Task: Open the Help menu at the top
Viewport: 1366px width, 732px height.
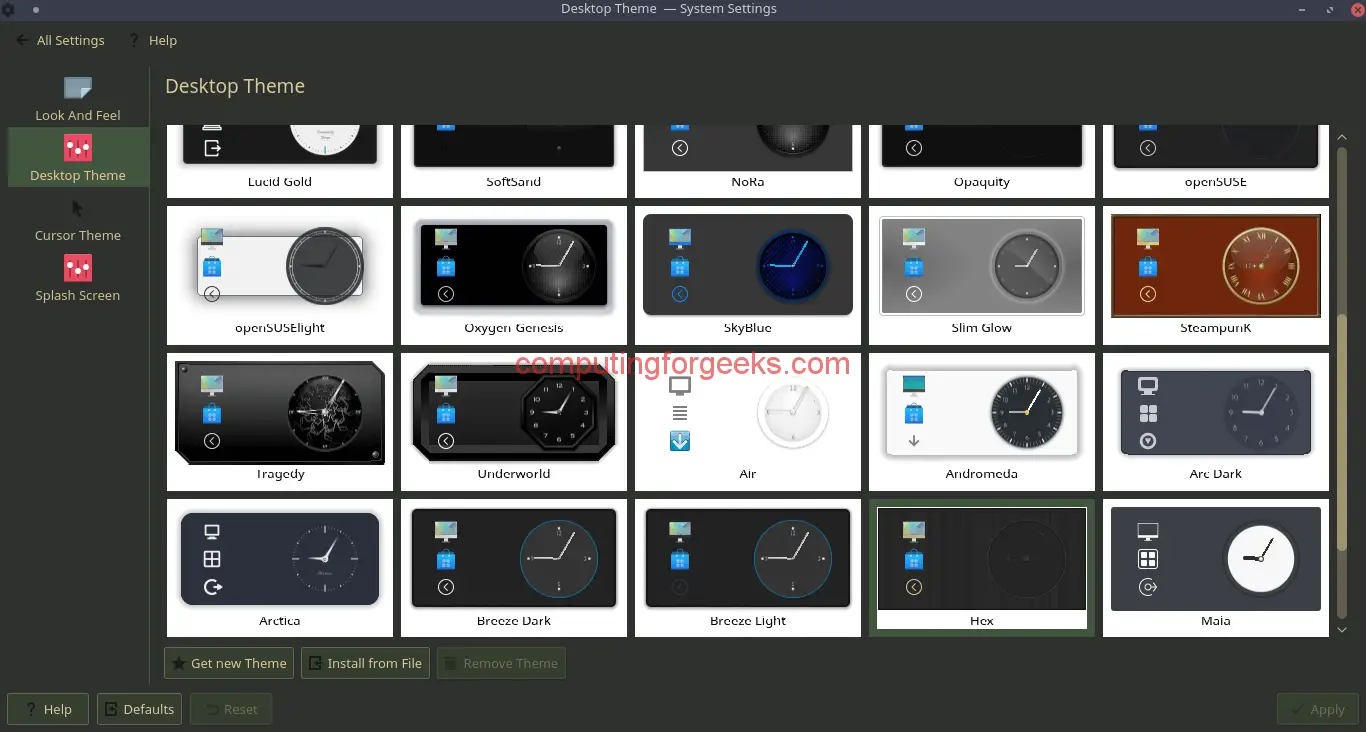Action: coord(163,40)
